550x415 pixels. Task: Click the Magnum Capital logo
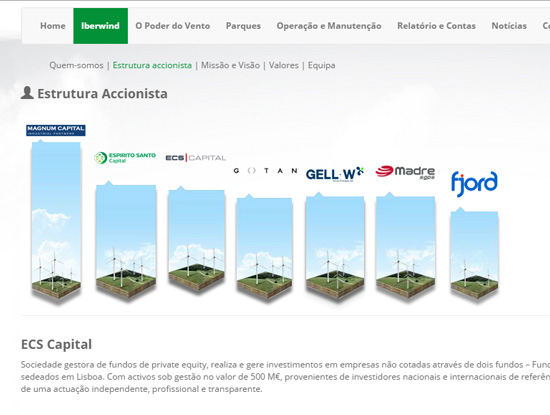point(56,130)
